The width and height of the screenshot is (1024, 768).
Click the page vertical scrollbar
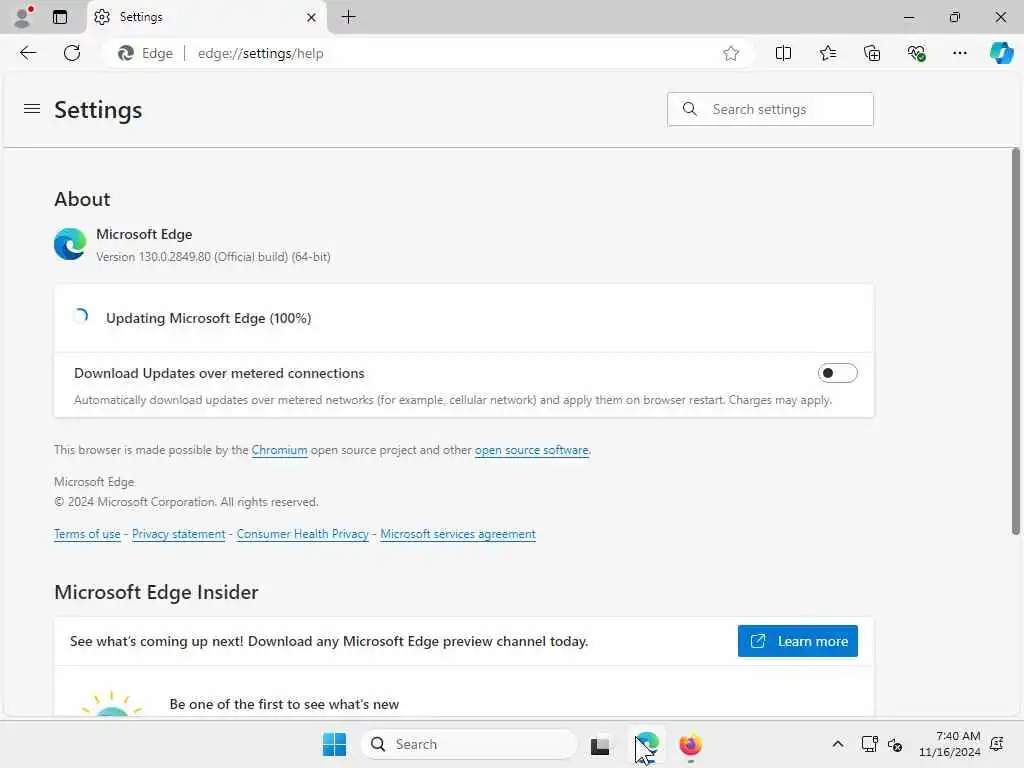(x=1016, y=342)
